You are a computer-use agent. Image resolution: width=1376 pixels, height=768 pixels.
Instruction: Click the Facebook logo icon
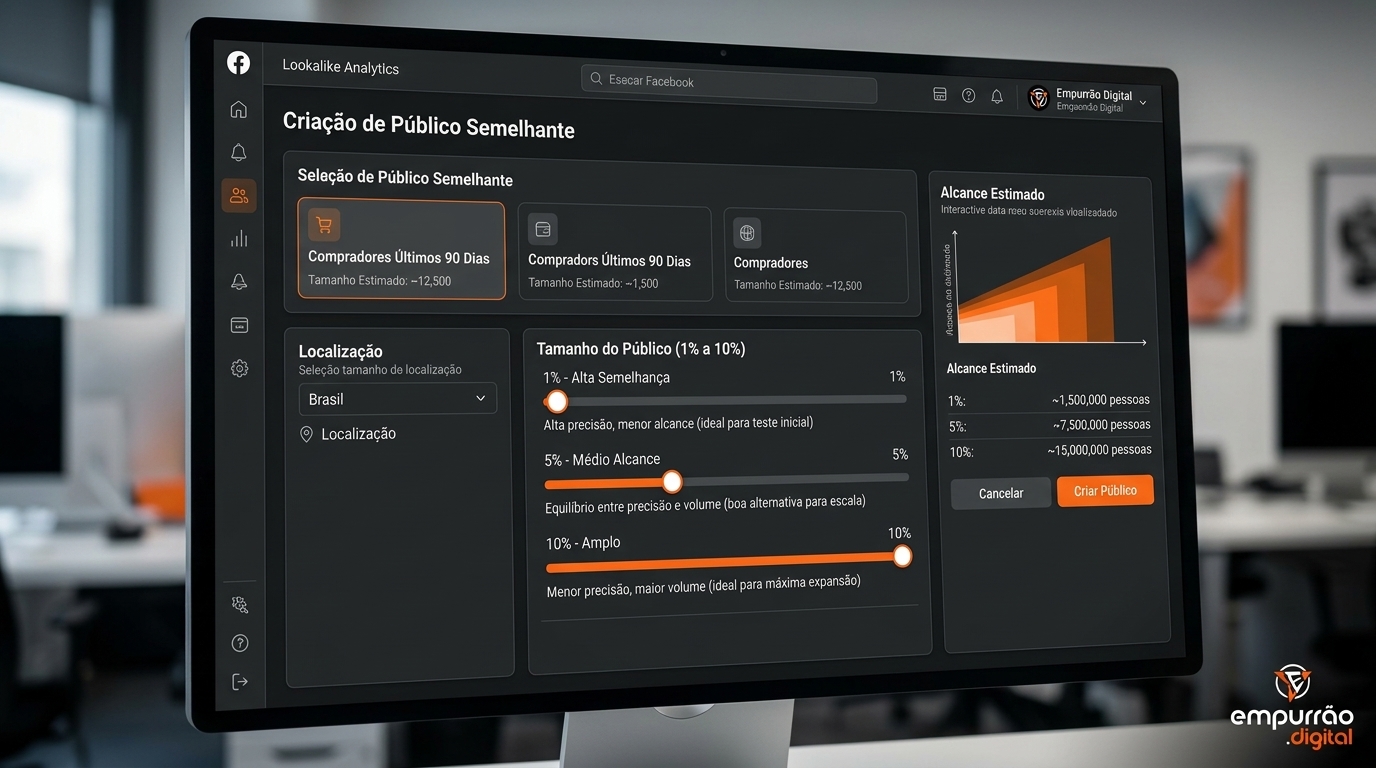click(x=238, y=62)
